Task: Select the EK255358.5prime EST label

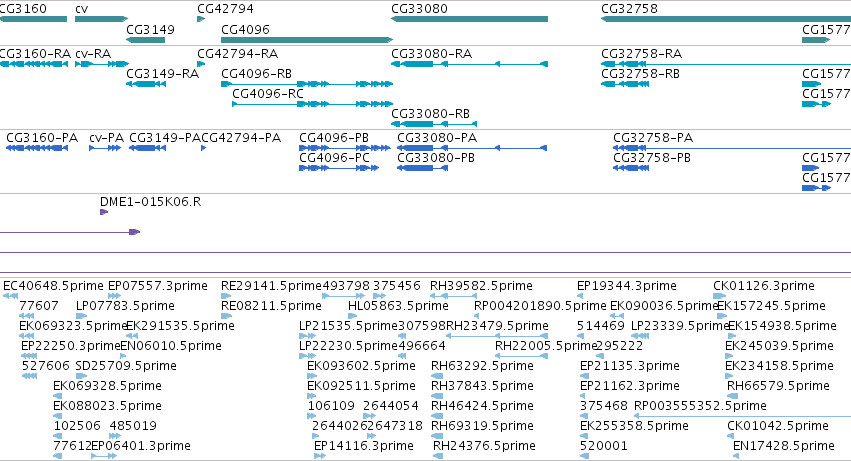Action: tap(634, 427)
